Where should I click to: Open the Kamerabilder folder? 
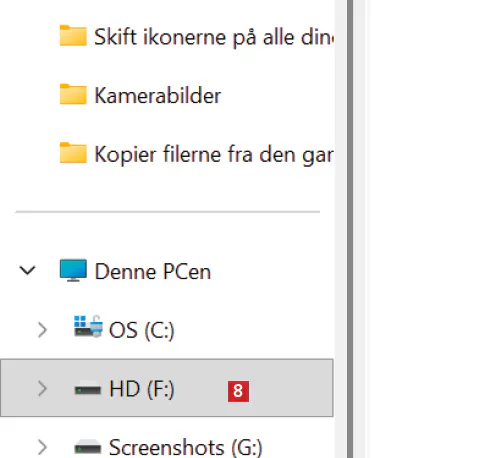(x=158, y=96)
